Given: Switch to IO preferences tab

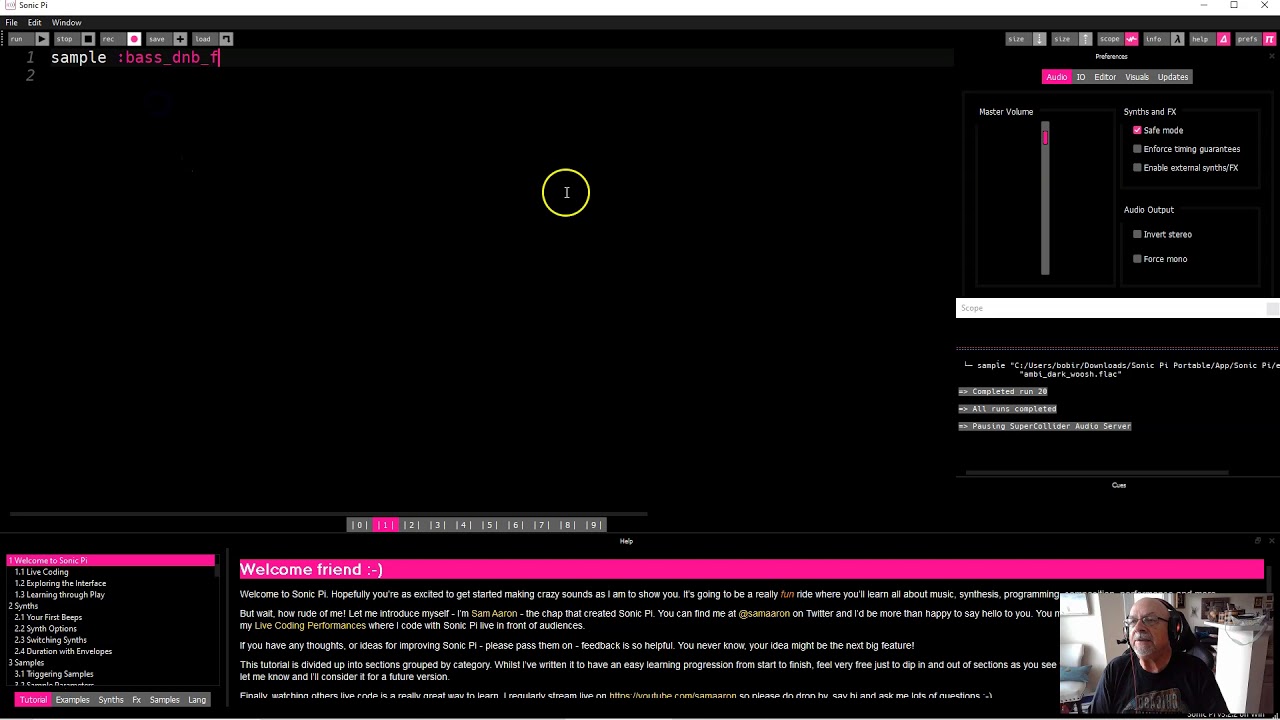Looking at the screenshot, I should click(x=1080, y=77).
